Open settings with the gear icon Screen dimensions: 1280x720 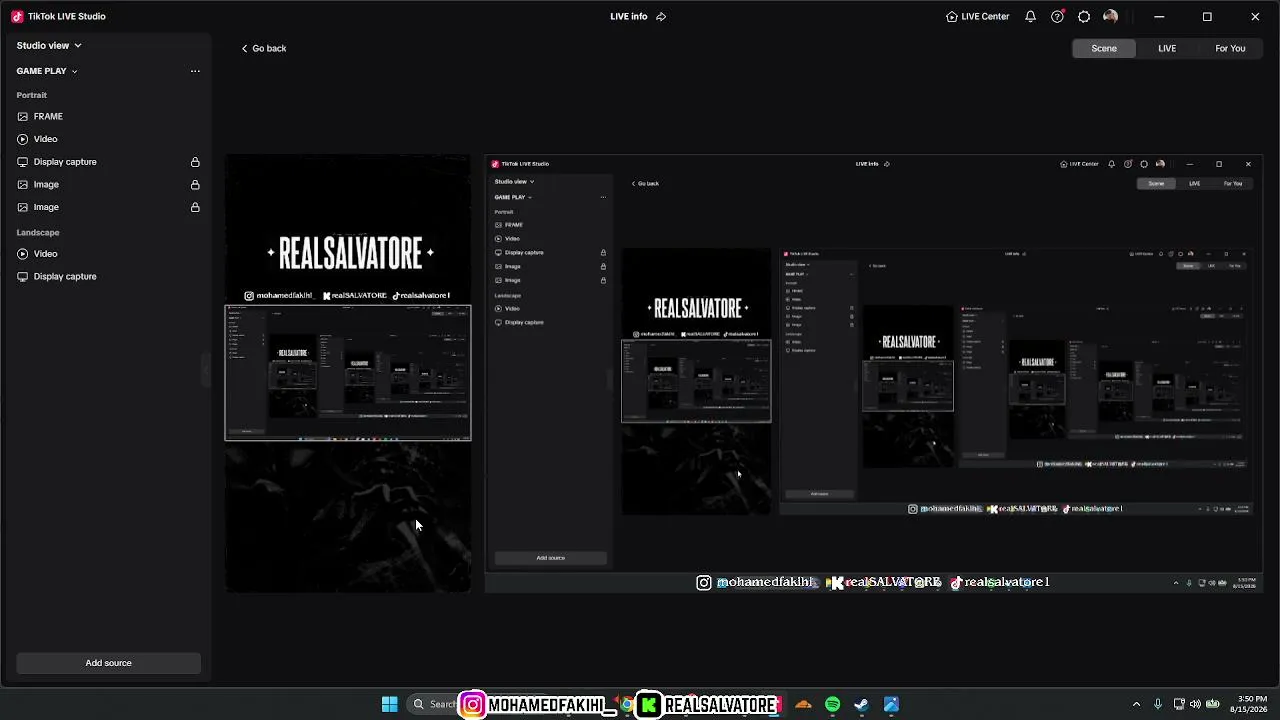pos(1084,16)
